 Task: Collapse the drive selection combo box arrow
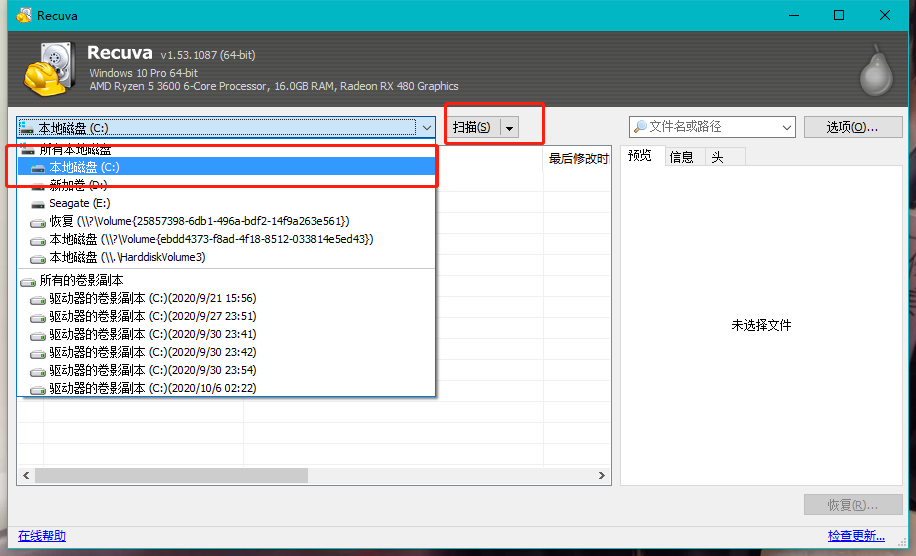426,127
